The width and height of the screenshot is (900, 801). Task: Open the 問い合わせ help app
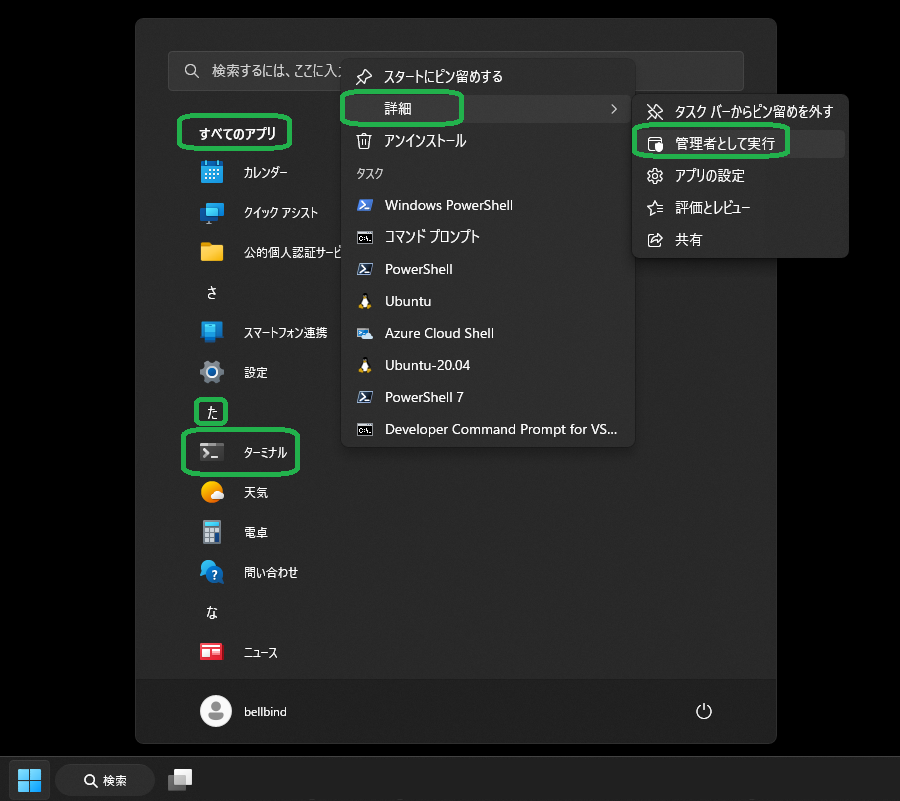point(248,572)
